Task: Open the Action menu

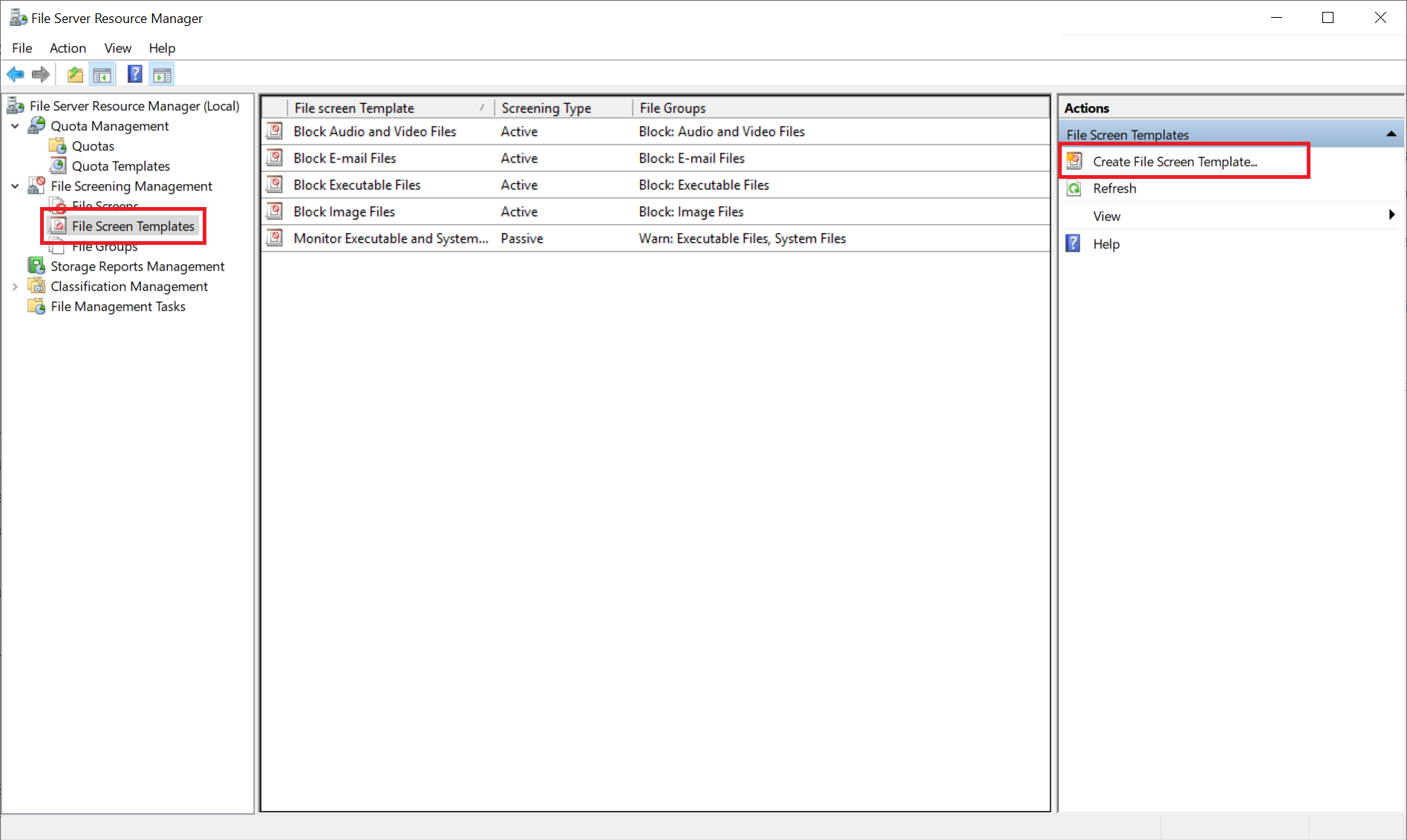Action: (68, 47)
